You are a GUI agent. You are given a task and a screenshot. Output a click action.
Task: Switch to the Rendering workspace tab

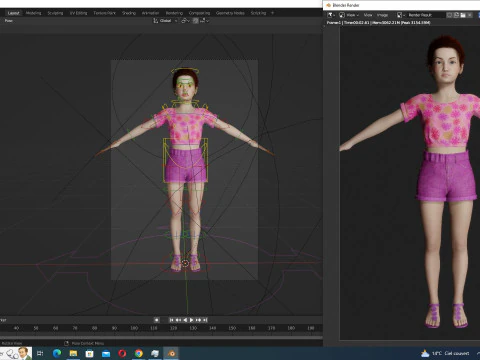click(x=174, y=13)
